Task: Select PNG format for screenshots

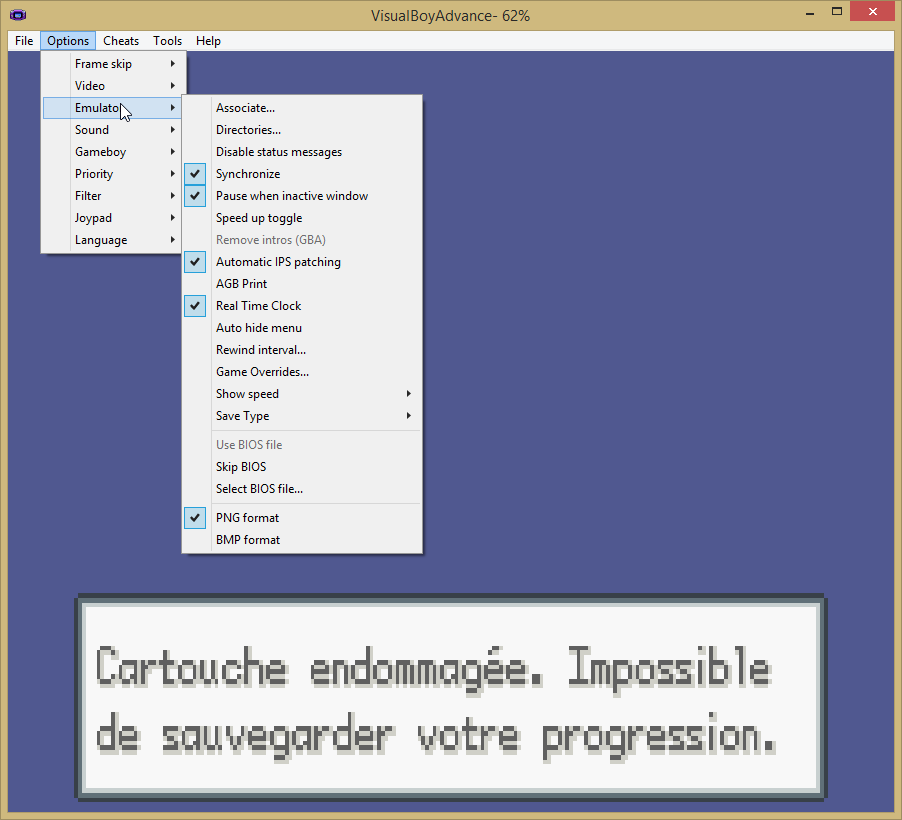Action: (x=302, y=518)
